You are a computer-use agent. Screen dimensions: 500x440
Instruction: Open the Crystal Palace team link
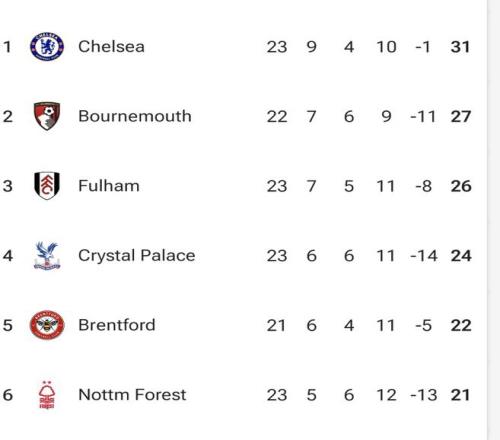tap(137, 256)
